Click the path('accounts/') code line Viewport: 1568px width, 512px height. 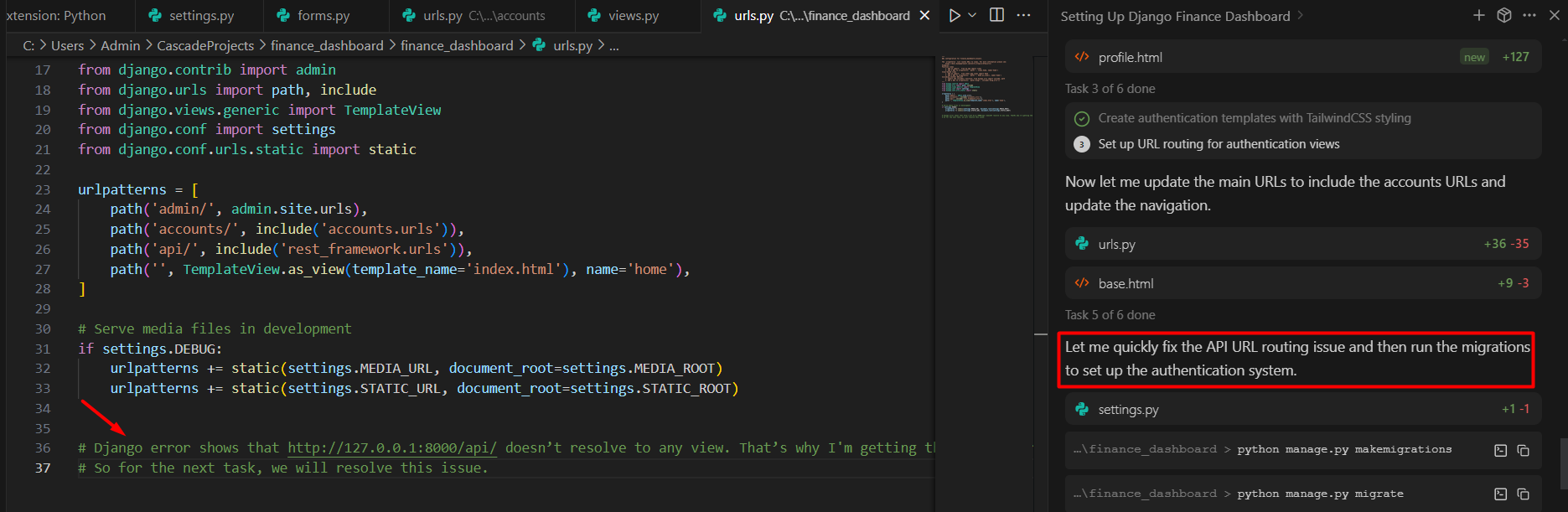(287, 229)
